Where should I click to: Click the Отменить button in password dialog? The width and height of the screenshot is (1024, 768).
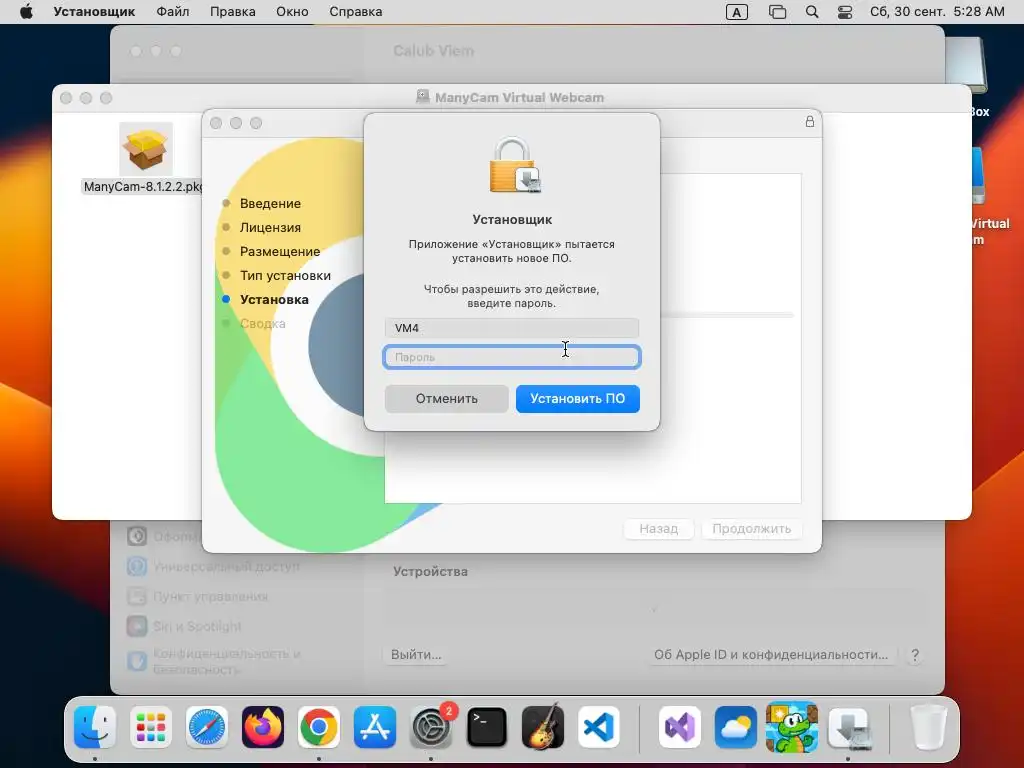[447, 398]
